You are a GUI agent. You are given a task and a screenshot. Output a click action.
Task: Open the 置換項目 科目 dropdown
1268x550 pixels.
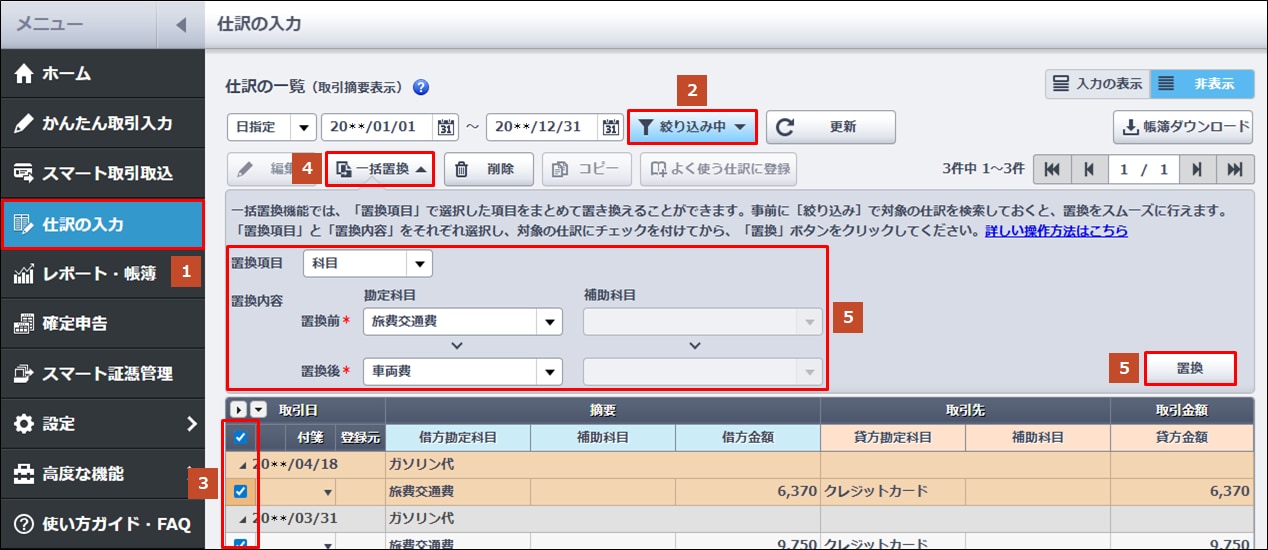[x=419, y=264]
